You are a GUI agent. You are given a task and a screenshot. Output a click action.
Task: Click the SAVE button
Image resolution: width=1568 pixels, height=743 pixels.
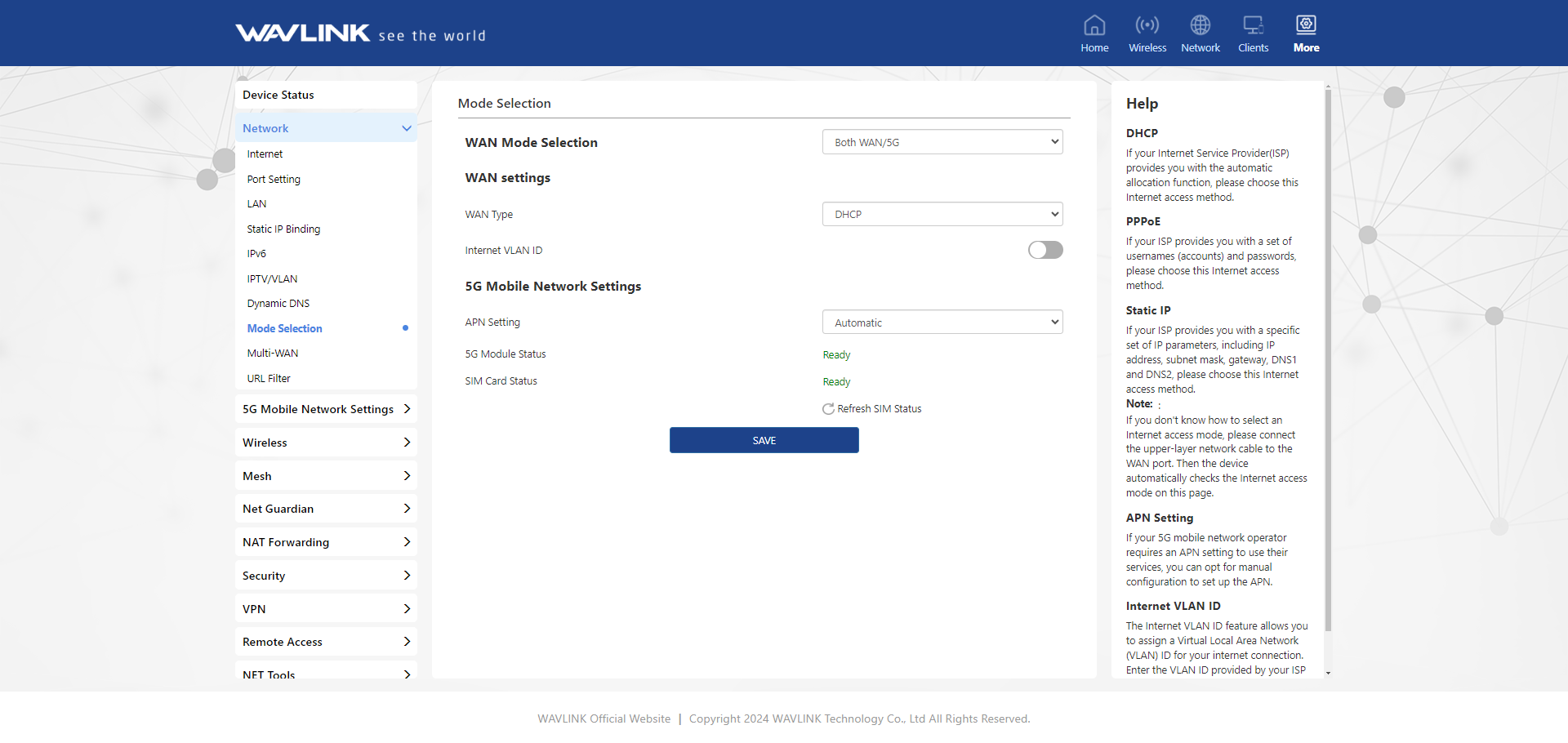[764, 441]
